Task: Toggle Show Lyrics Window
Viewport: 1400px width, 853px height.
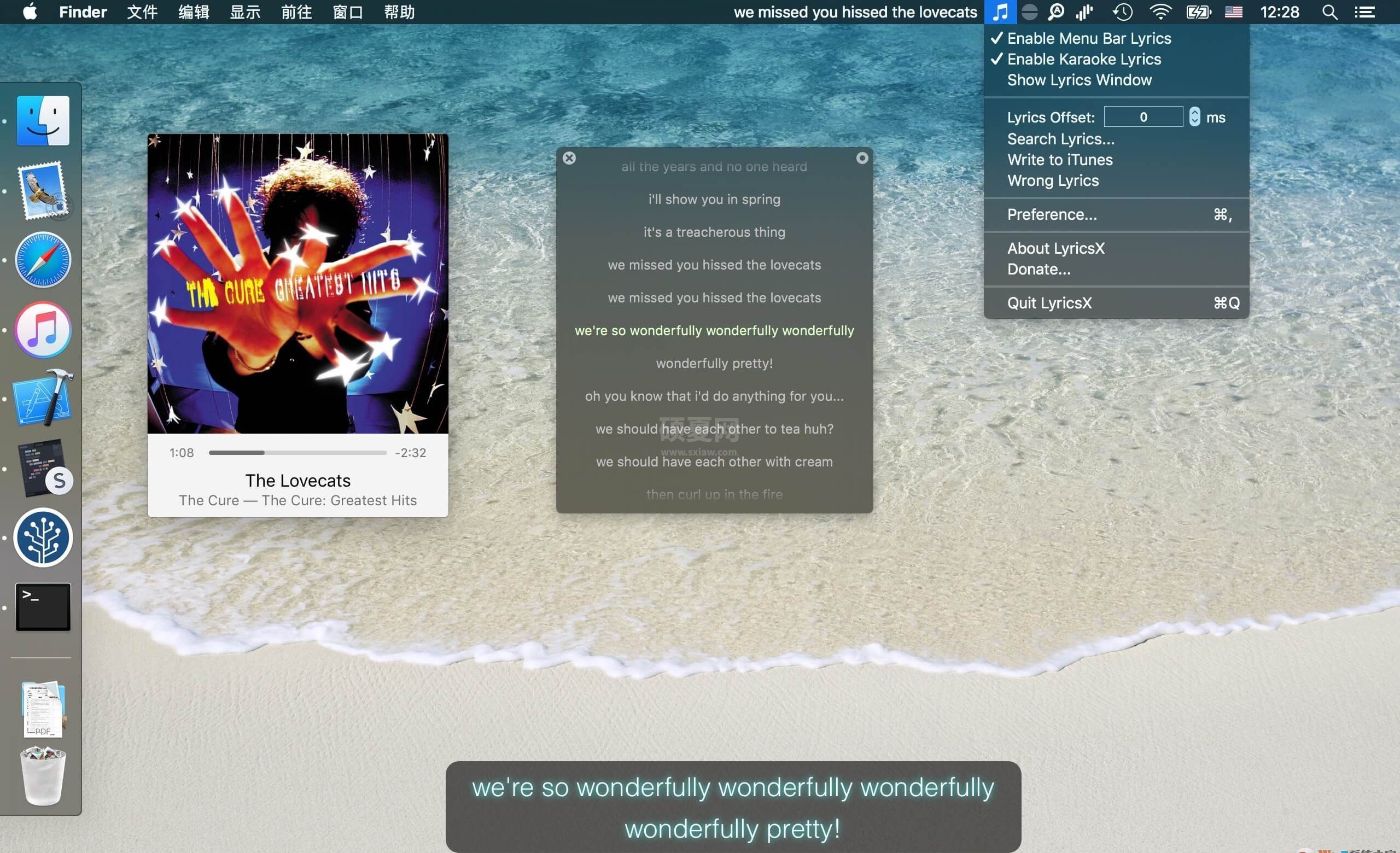Action: tap(1078, 80)
